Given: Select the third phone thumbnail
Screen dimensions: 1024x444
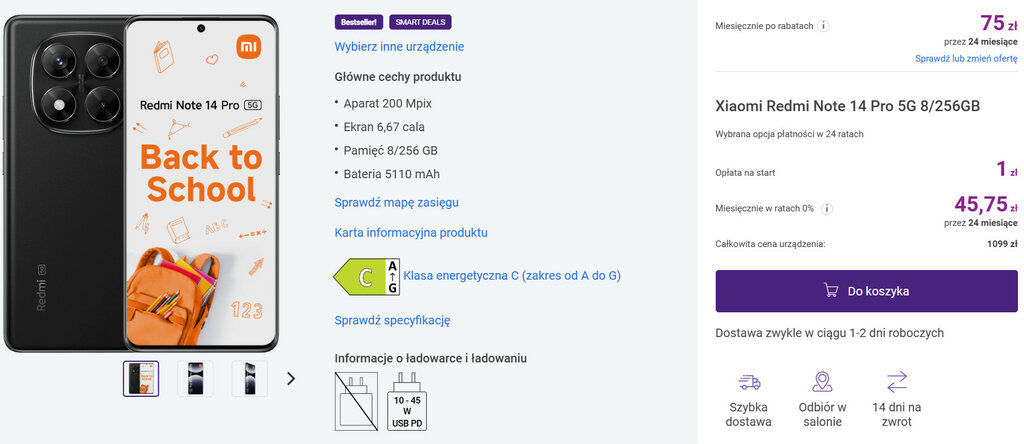Looking at the screenshot, I should [249, 378].
